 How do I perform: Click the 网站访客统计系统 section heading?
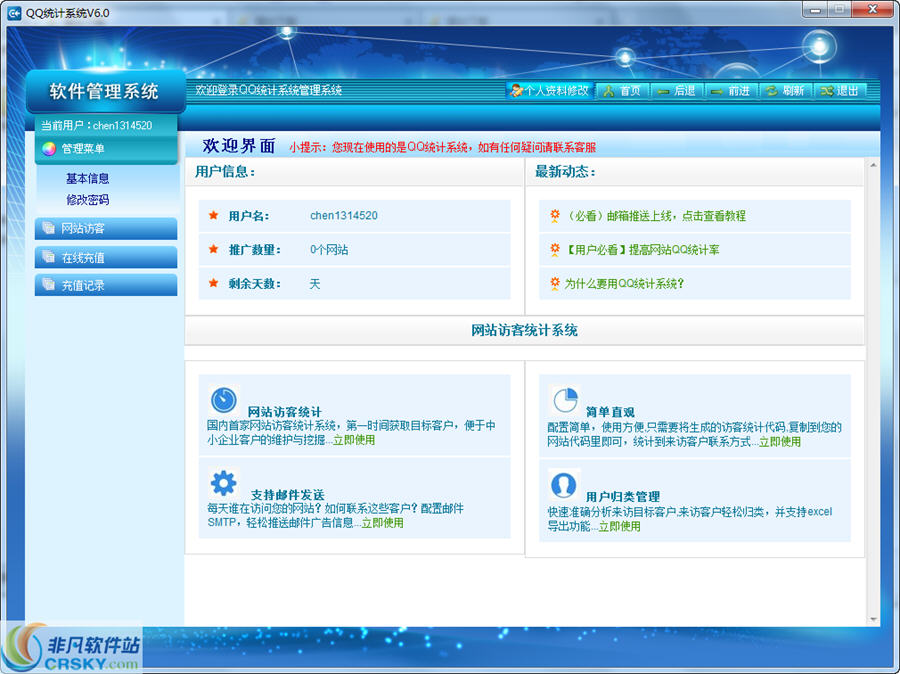pos(524,330)
